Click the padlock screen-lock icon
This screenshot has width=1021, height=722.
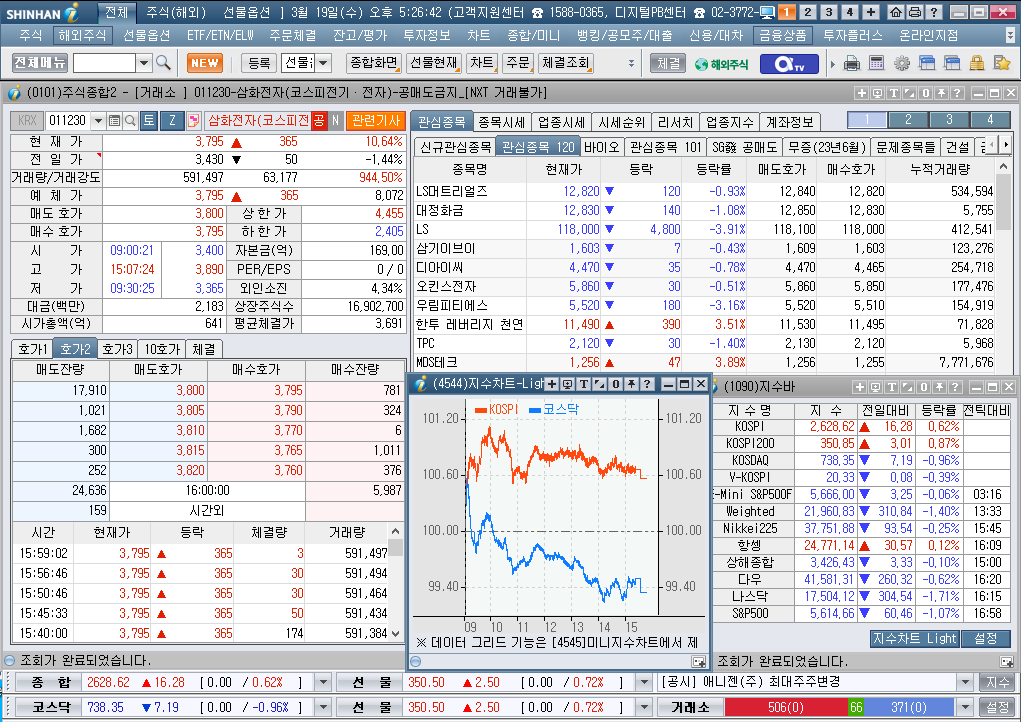pyautogui.click(x=977, y=63)
